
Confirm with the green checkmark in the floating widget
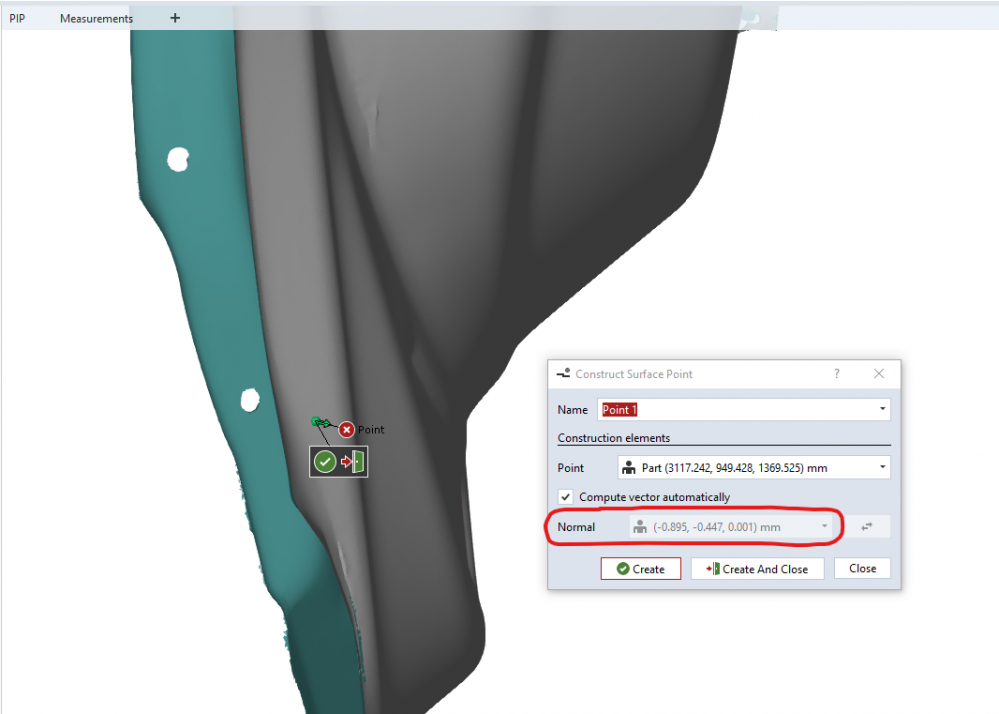pos(325,461)
